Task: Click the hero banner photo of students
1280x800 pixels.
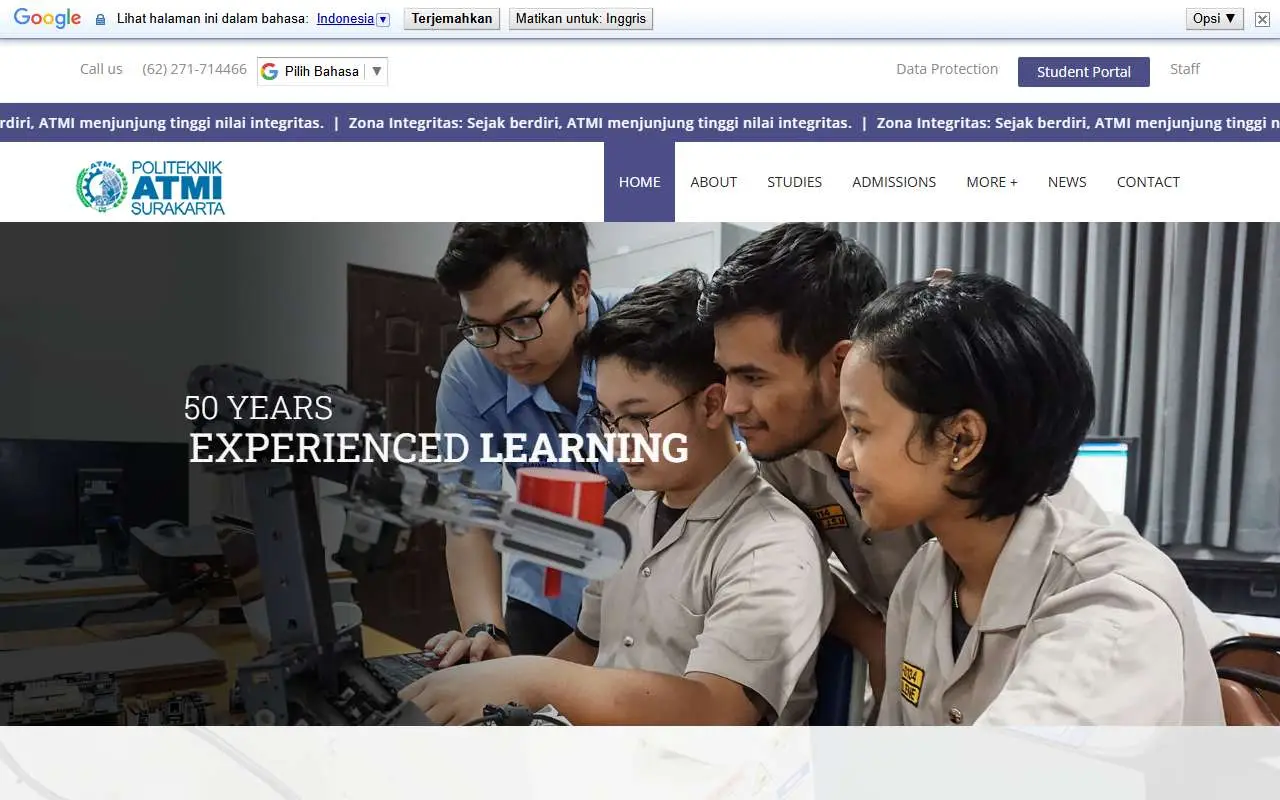Action: click(640, 474)
